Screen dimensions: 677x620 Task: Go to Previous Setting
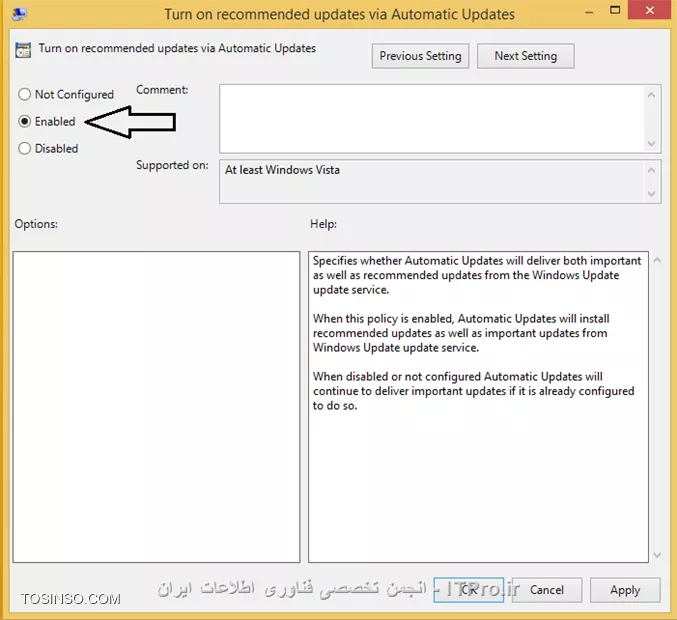420,56
